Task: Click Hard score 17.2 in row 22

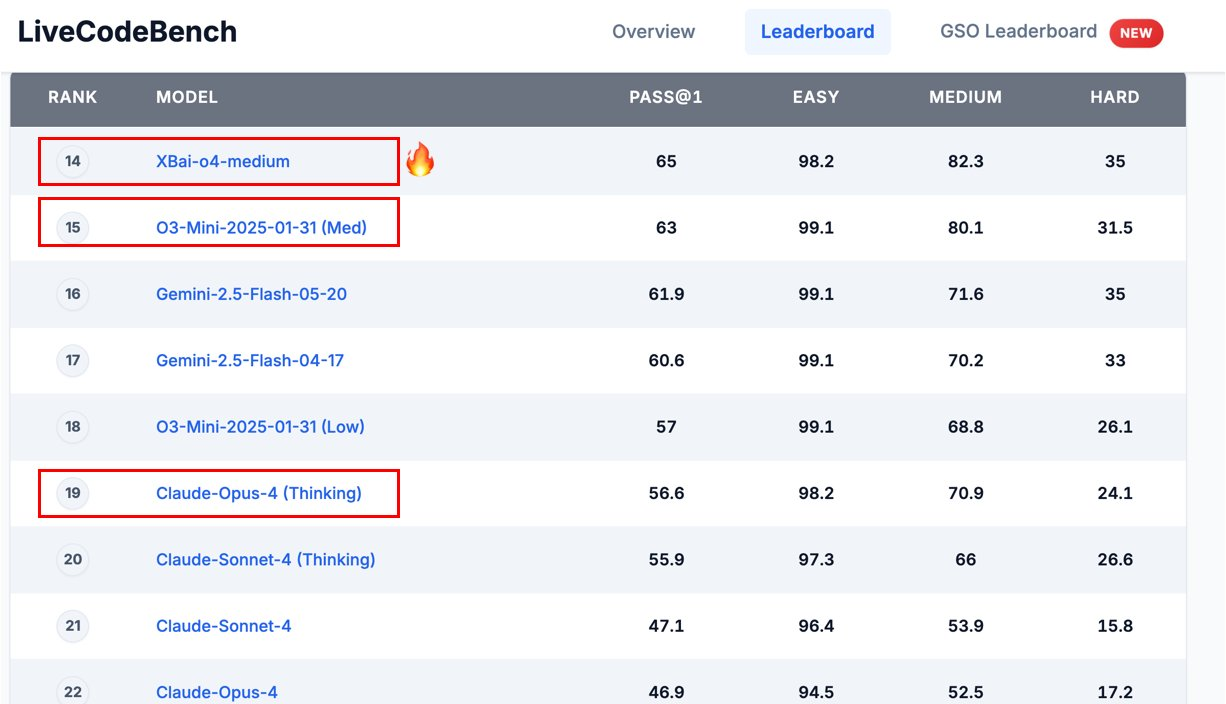Action: [1115, 692]
